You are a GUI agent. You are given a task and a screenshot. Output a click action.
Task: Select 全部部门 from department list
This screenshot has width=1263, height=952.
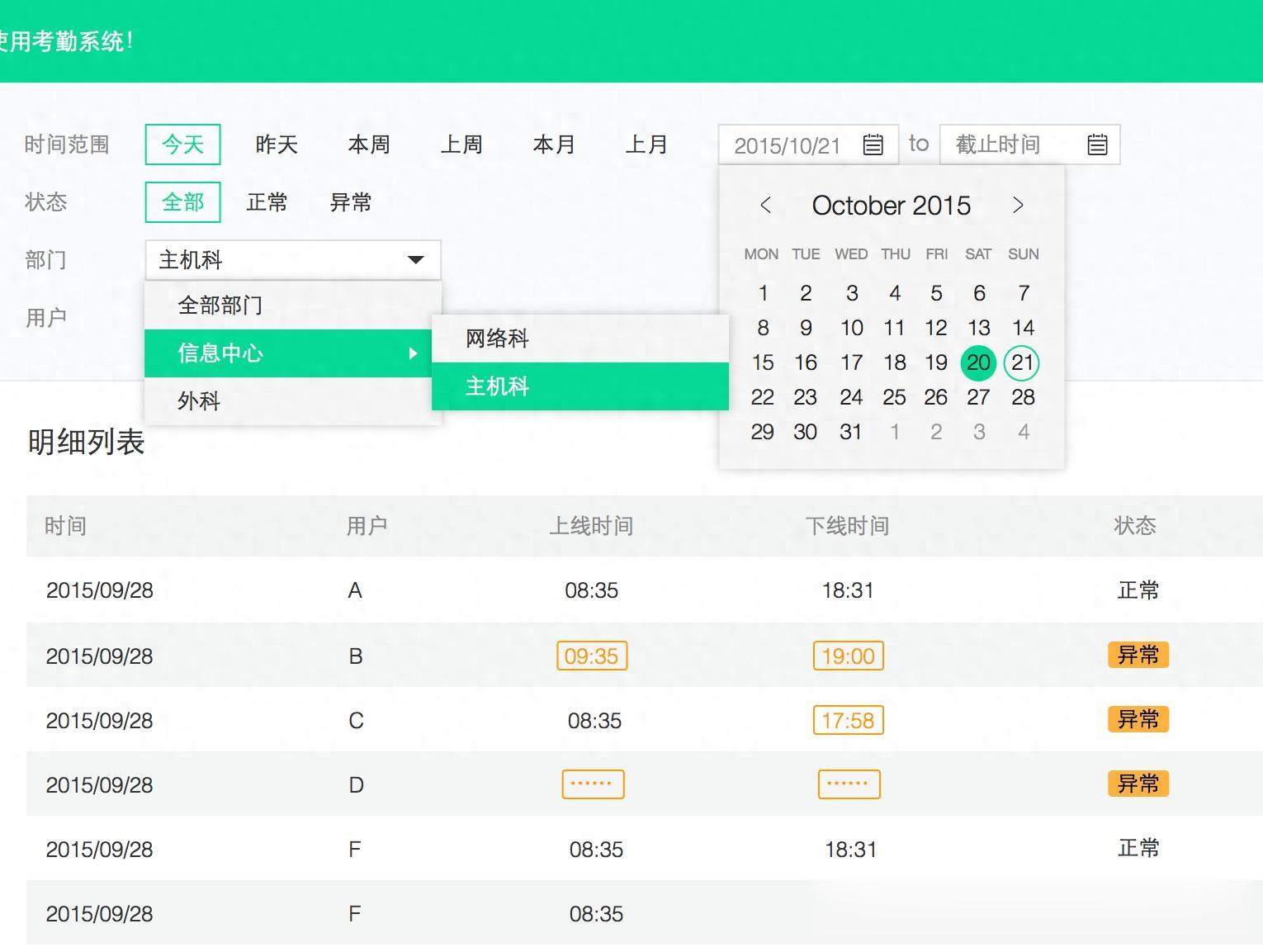[x=220, y=305]
